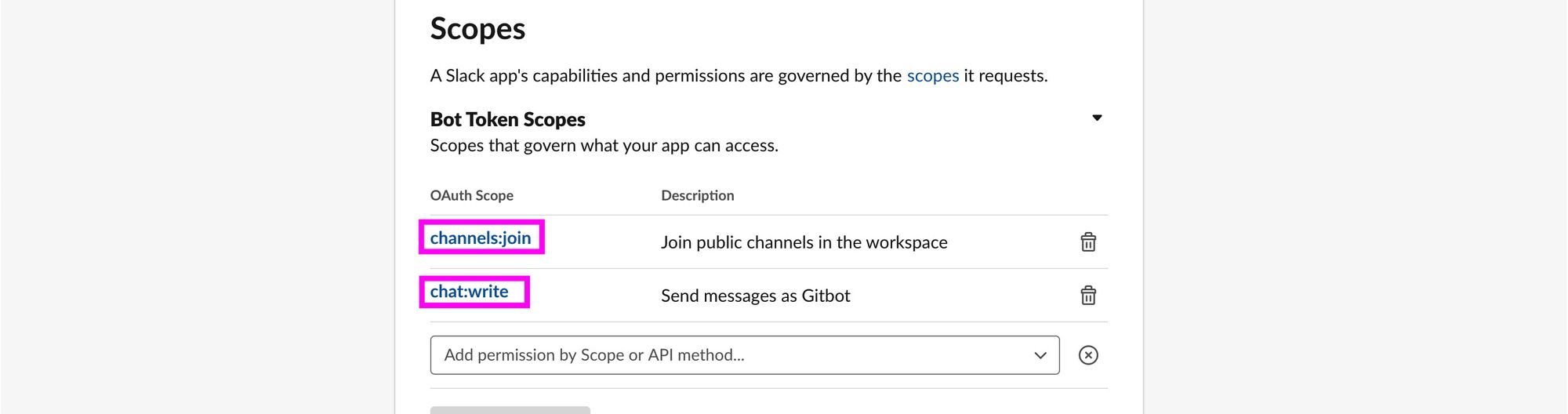1568x414 pixels.
Task: Click the gray button below the permission field
Action: [510, 409]
